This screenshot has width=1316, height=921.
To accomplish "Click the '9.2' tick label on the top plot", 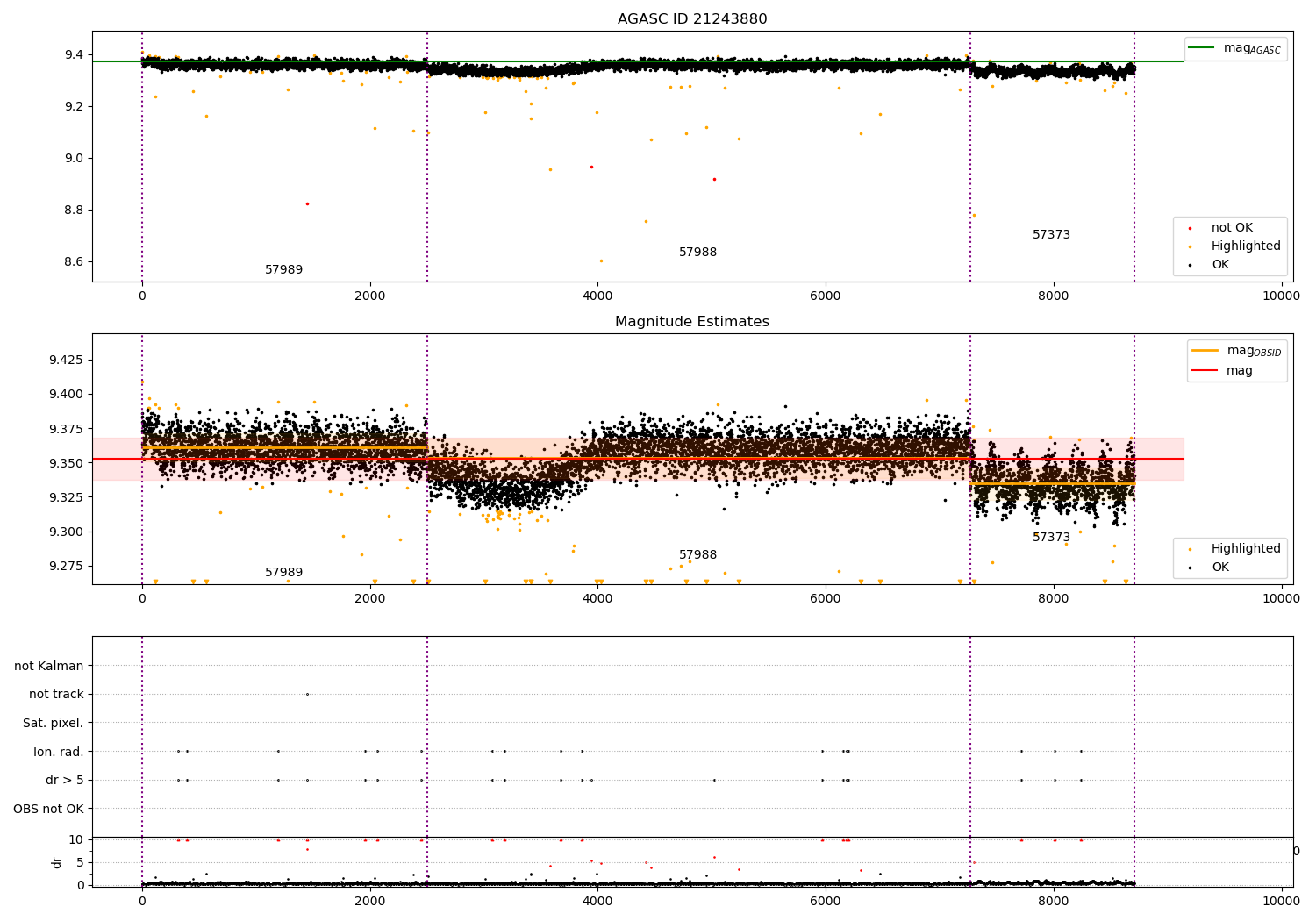I will pos(75,107).
